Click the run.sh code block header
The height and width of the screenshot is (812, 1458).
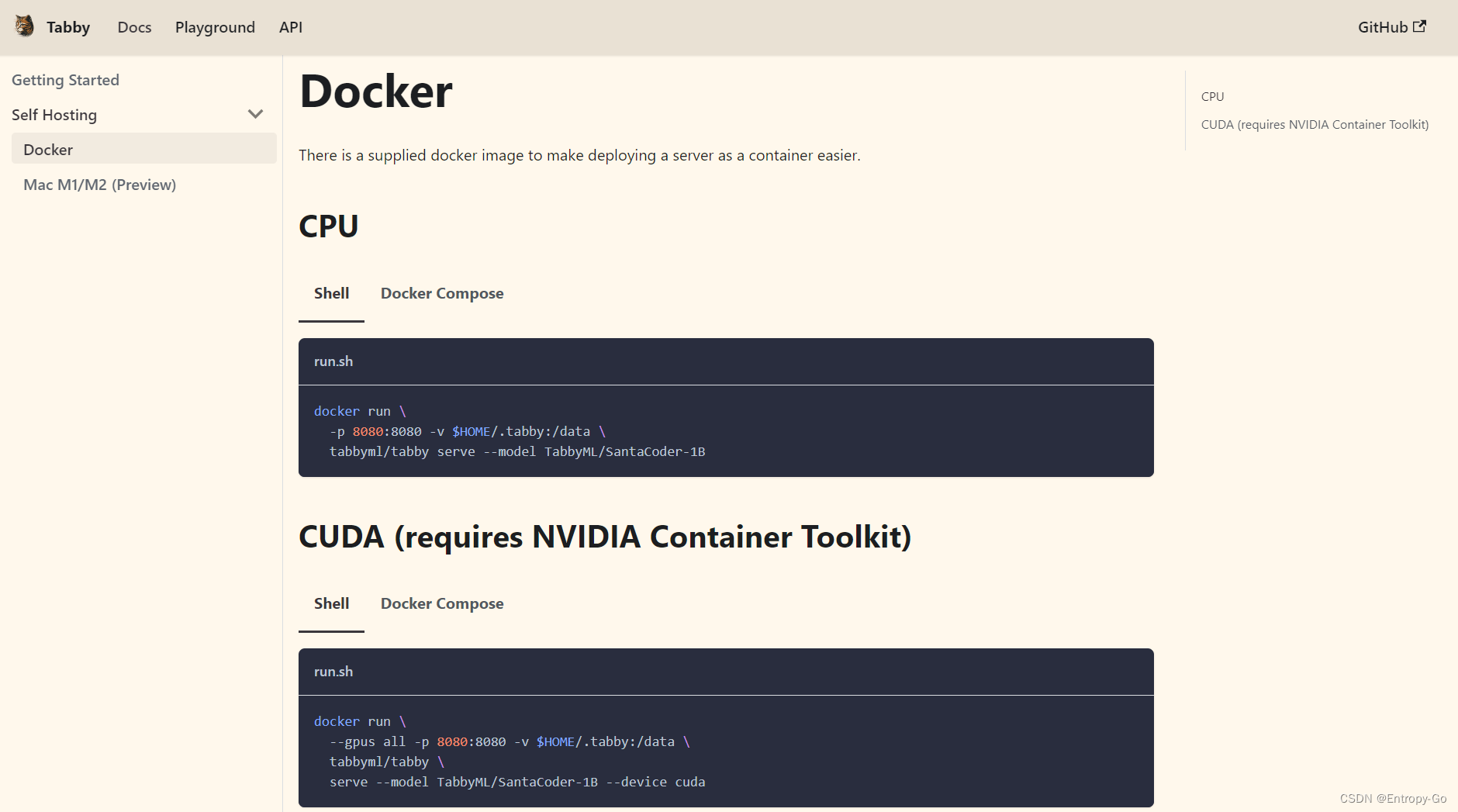coord(333,361)
